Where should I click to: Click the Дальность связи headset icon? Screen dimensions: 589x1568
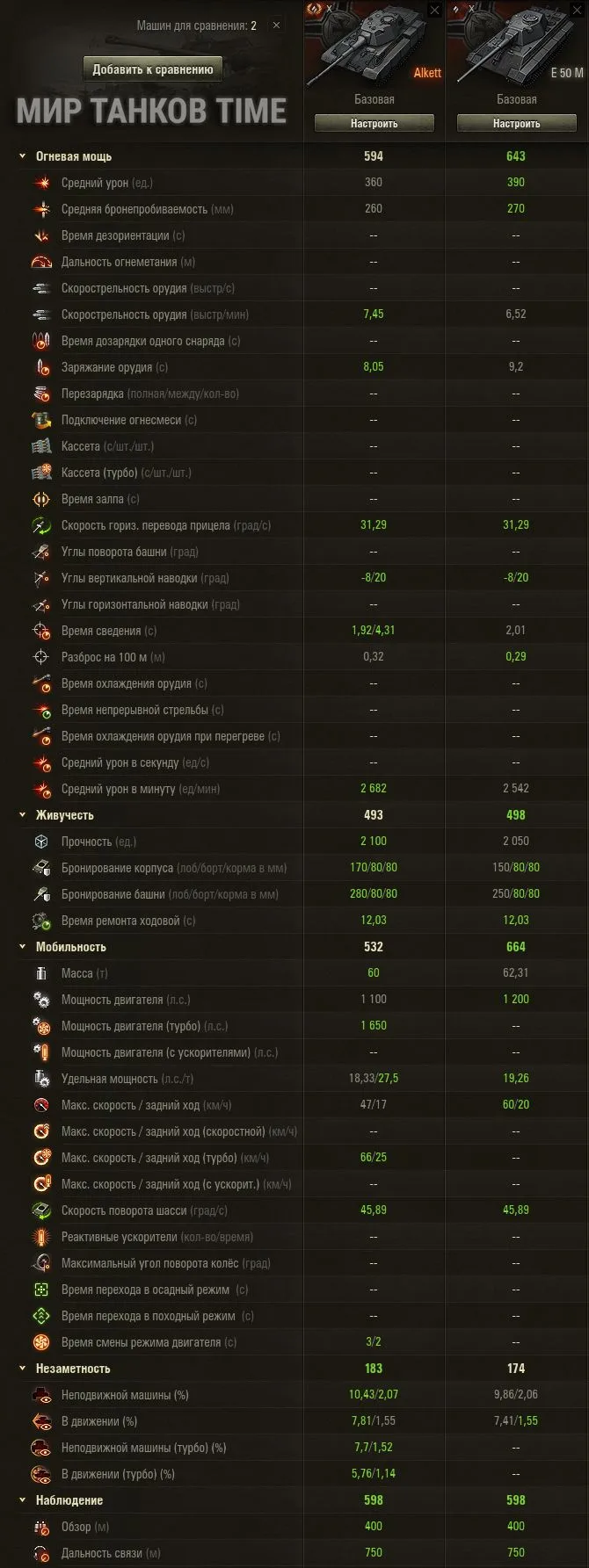pos(41,1553)
